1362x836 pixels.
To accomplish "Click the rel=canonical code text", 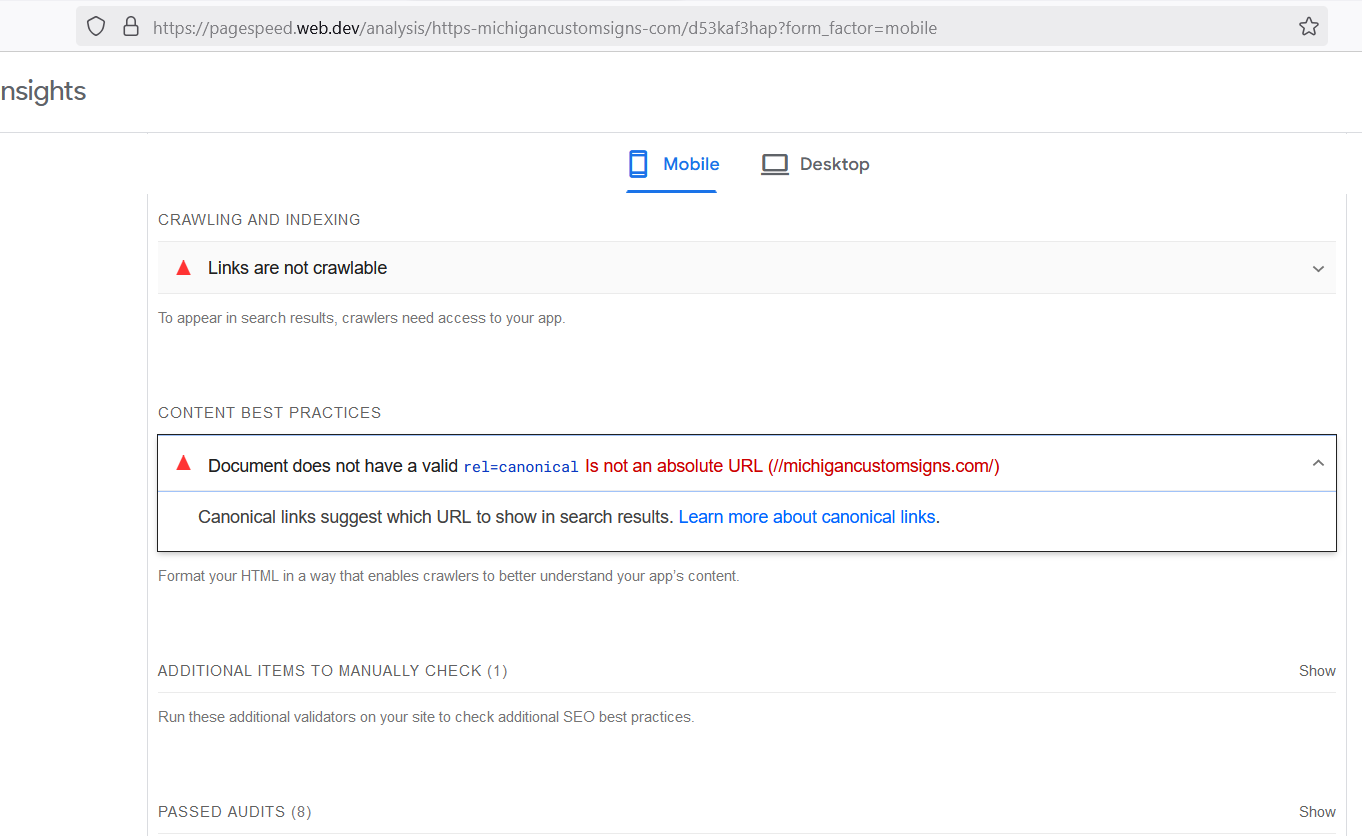I will click(x=521, y=467).
